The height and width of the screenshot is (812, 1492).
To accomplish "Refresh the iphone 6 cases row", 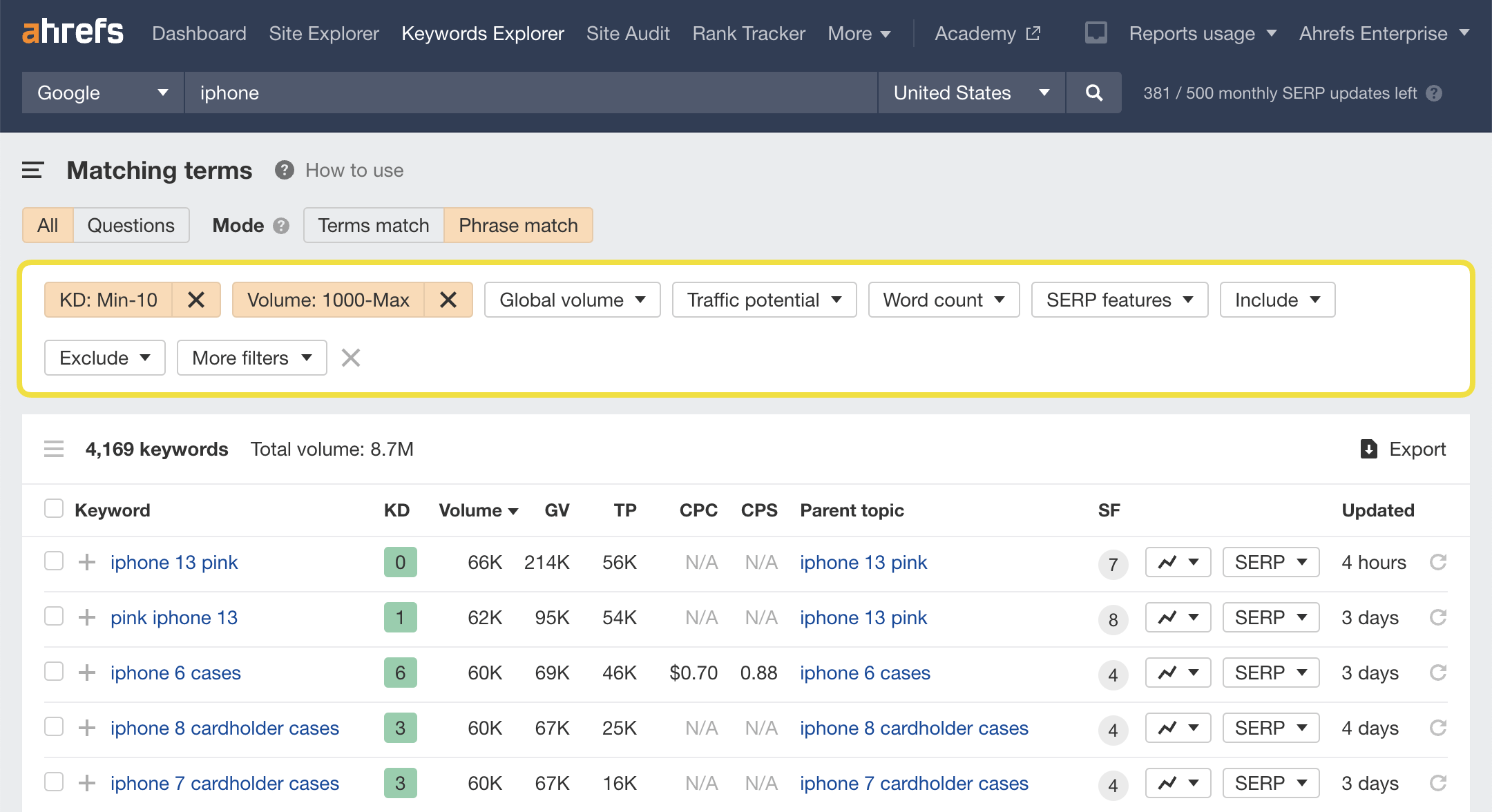I will point(1438,673).
